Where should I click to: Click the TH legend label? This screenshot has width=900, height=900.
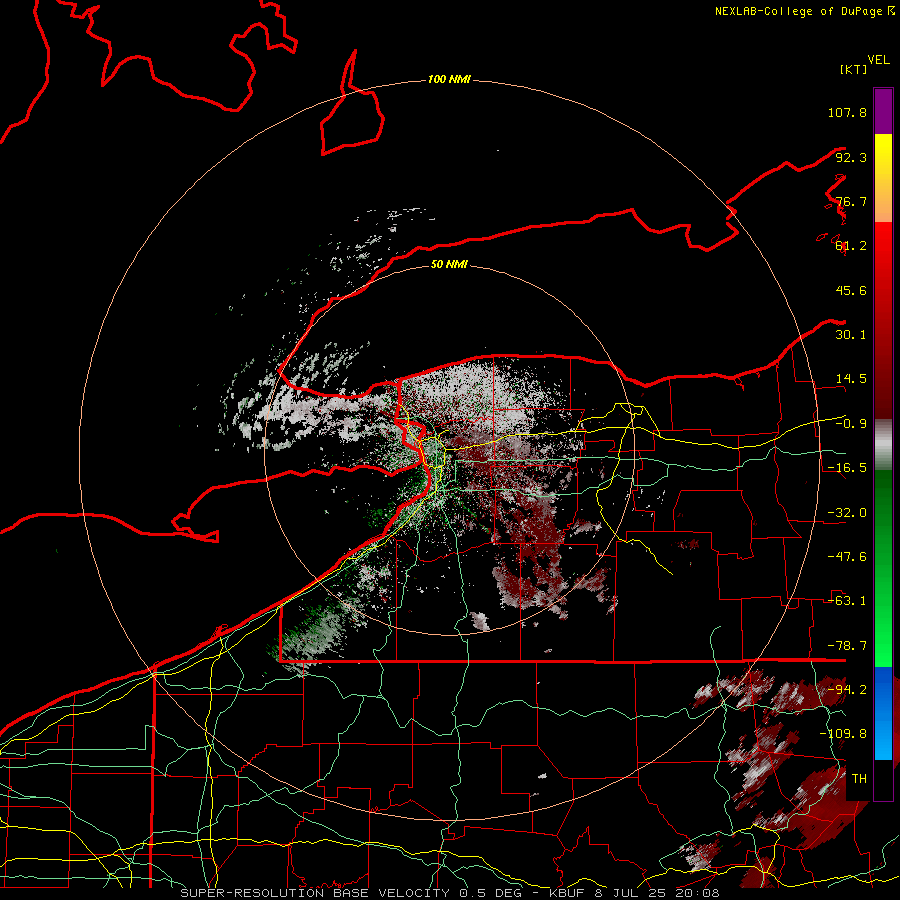[x=859, y=779]
